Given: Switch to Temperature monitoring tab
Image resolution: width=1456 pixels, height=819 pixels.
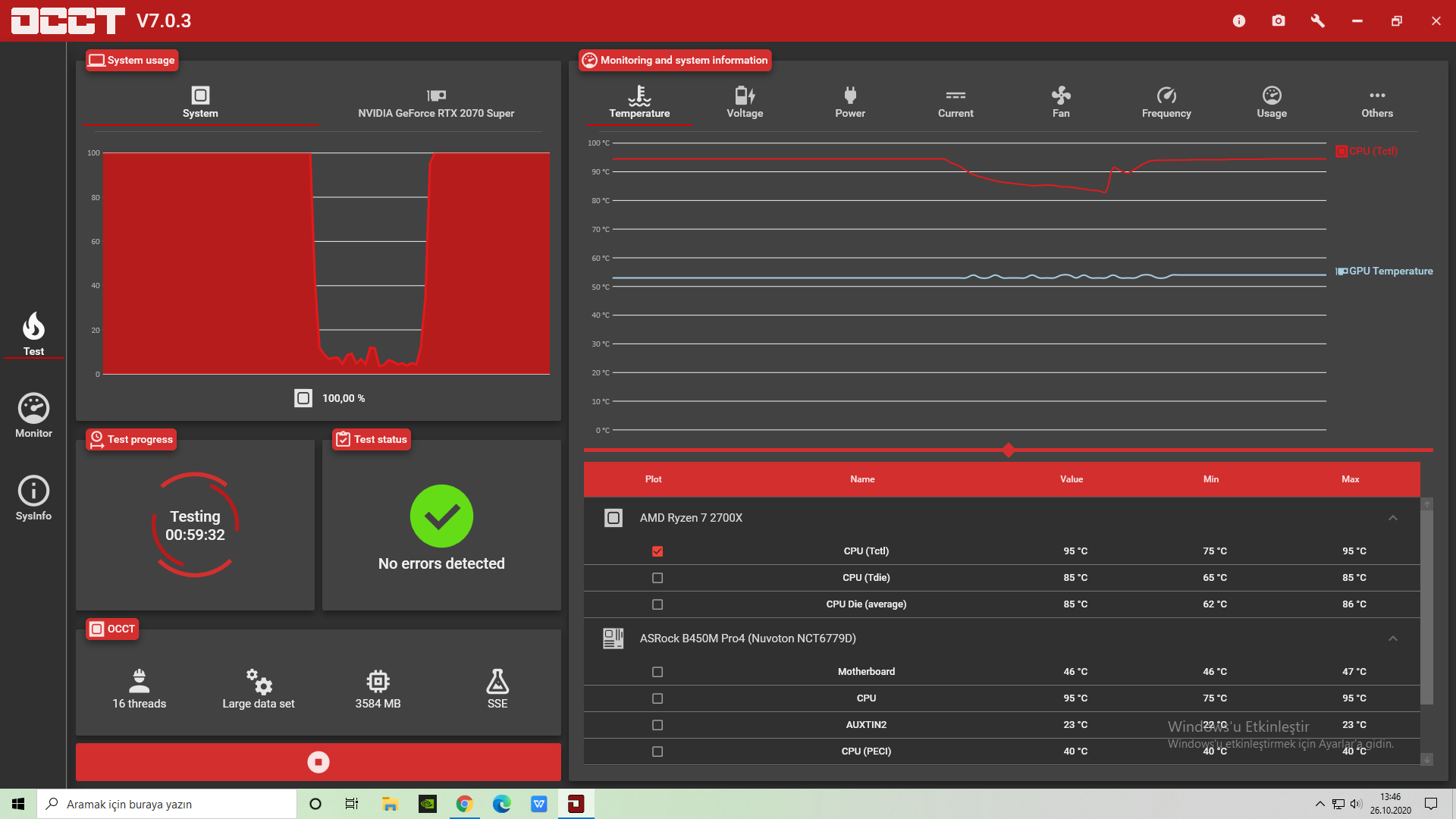Looking at the screenshot, I should [x=639, y=102].
